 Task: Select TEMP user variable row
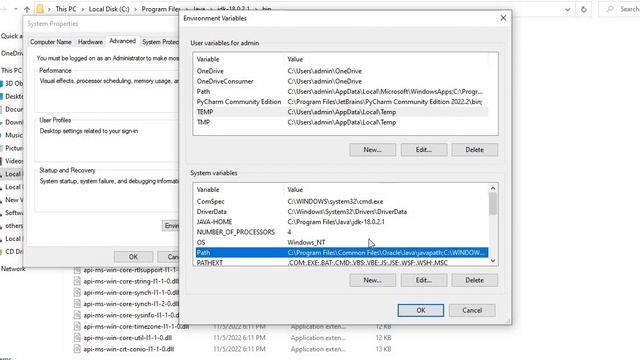[x=342, y=112]
